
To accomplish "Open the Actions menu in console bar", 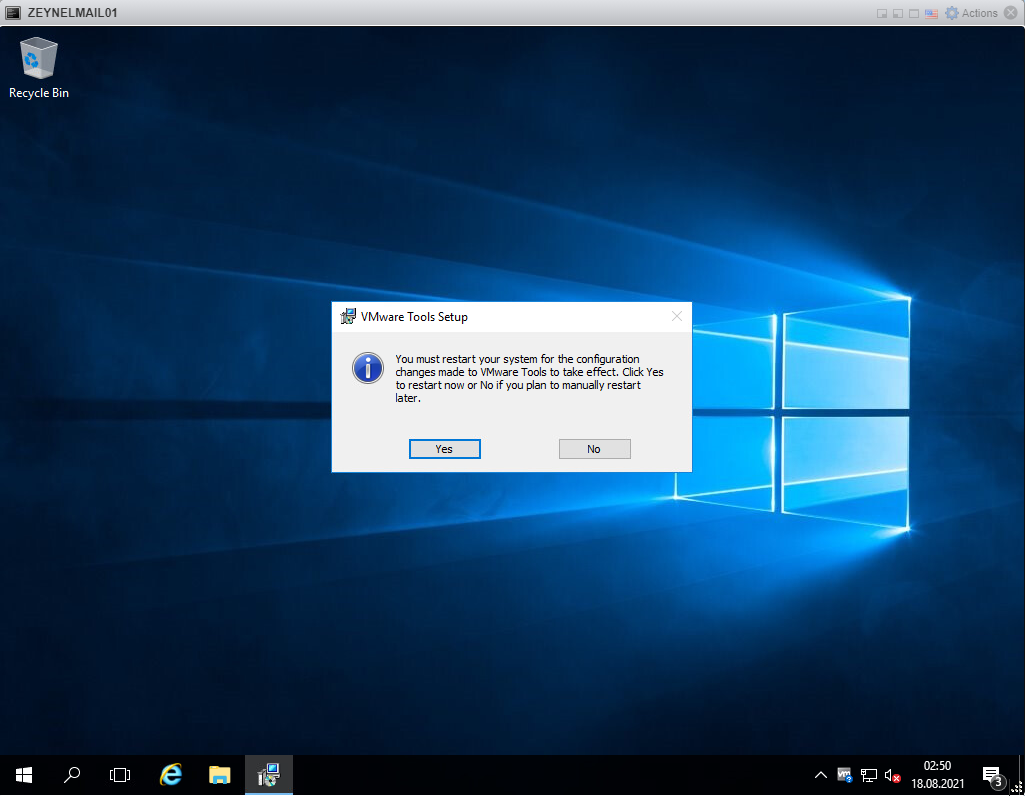I will tap(971, 13).
